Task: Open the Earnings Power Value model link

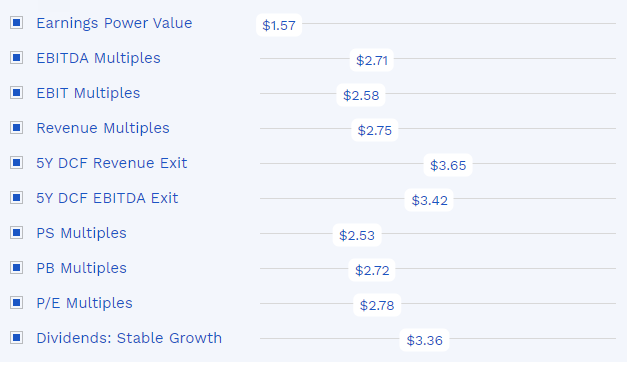Action: tap(114, 23)
